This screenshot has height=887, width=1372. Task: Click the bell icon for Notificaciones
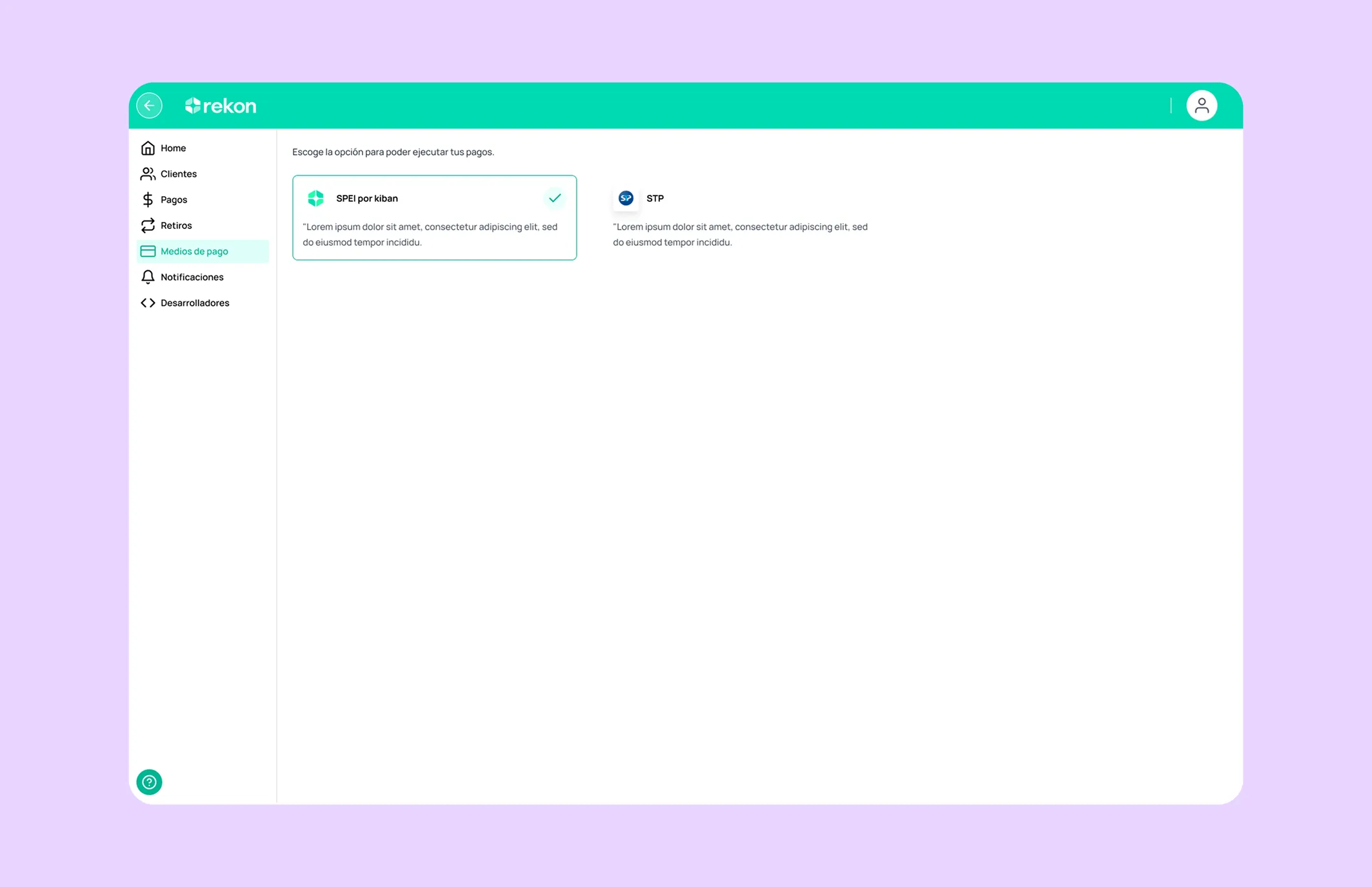[x=148, y=277]
